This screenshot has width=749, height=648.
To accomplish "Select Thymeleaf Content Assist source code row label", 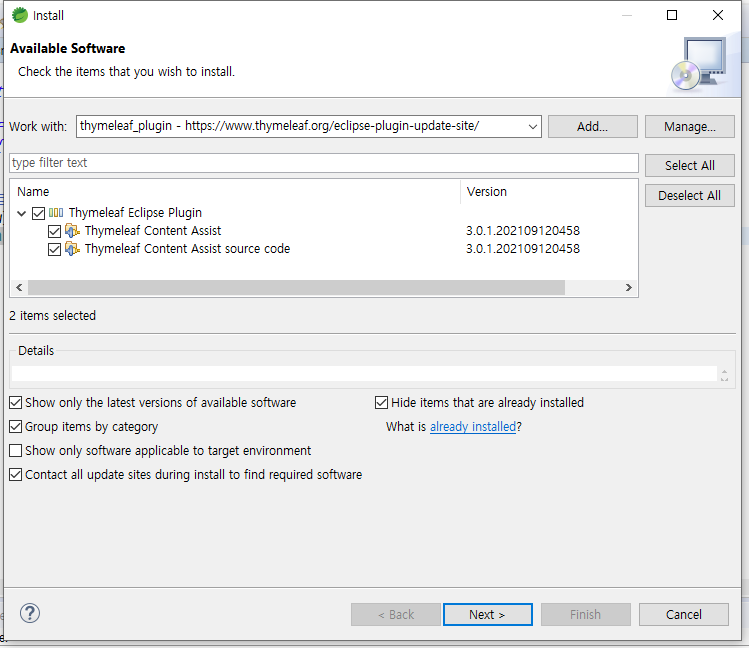I will coord(187,249).
